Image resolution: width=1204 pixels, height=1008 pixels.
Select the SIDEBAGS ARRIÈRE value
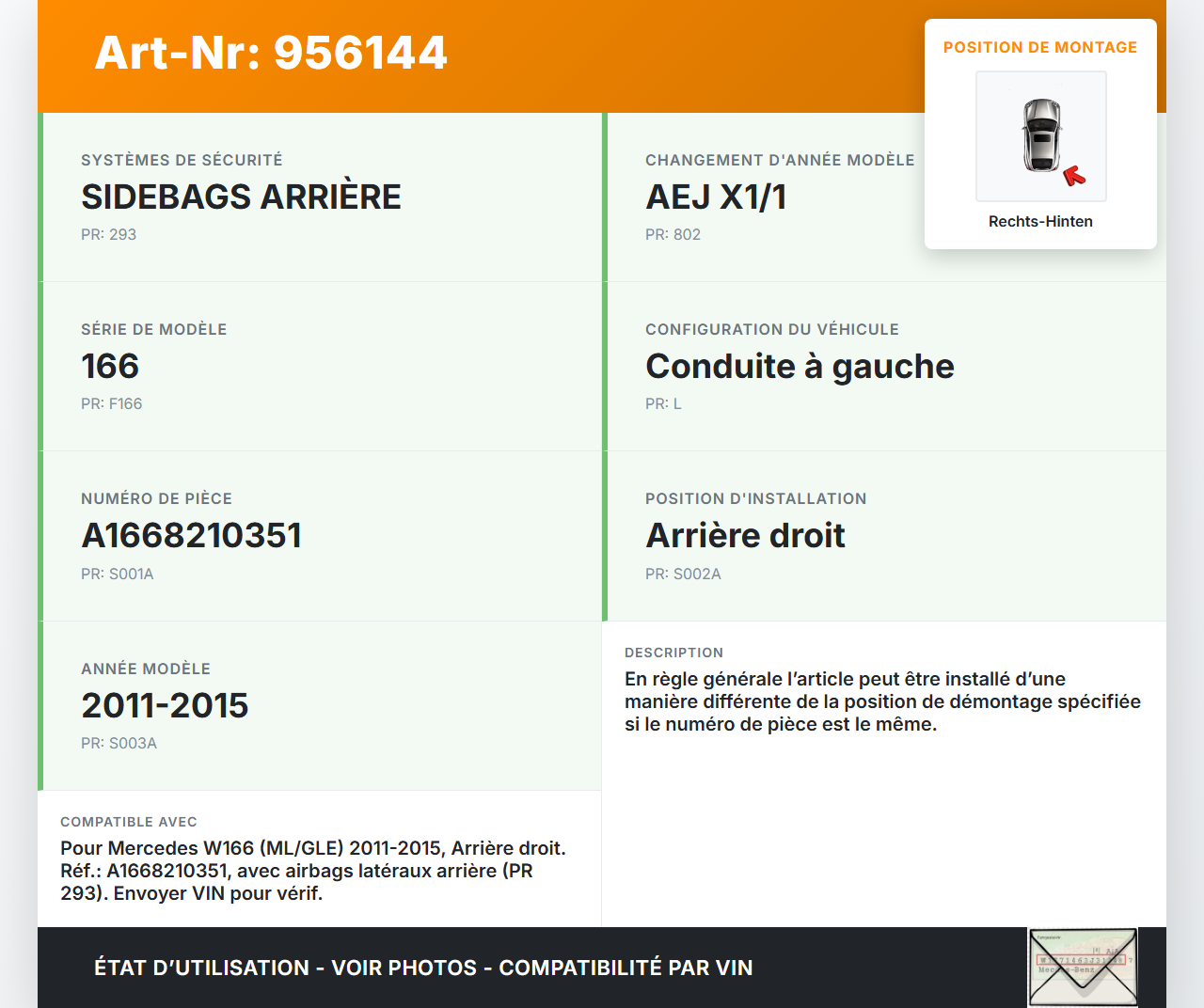point(241,197)
